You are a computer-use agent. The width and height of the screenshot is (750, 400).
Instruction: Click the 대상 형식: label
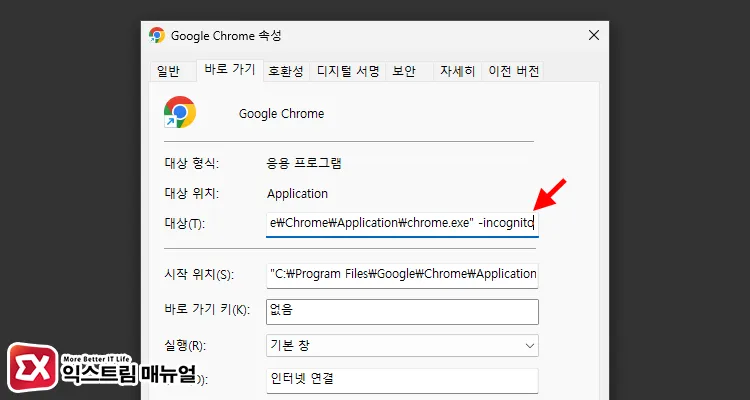(191, 164)
